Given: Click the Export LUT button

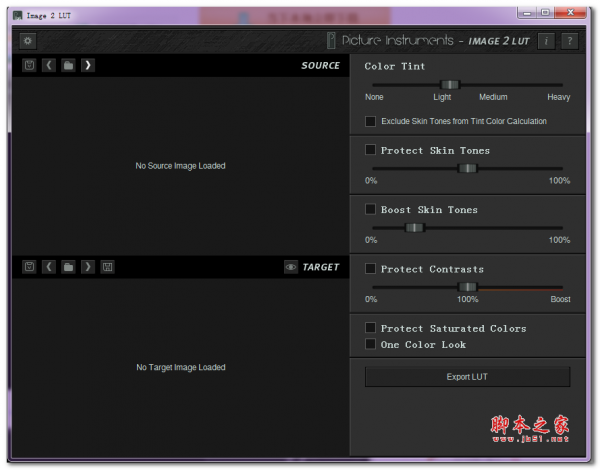Looking at the screenshot, I should click(467, 377).
